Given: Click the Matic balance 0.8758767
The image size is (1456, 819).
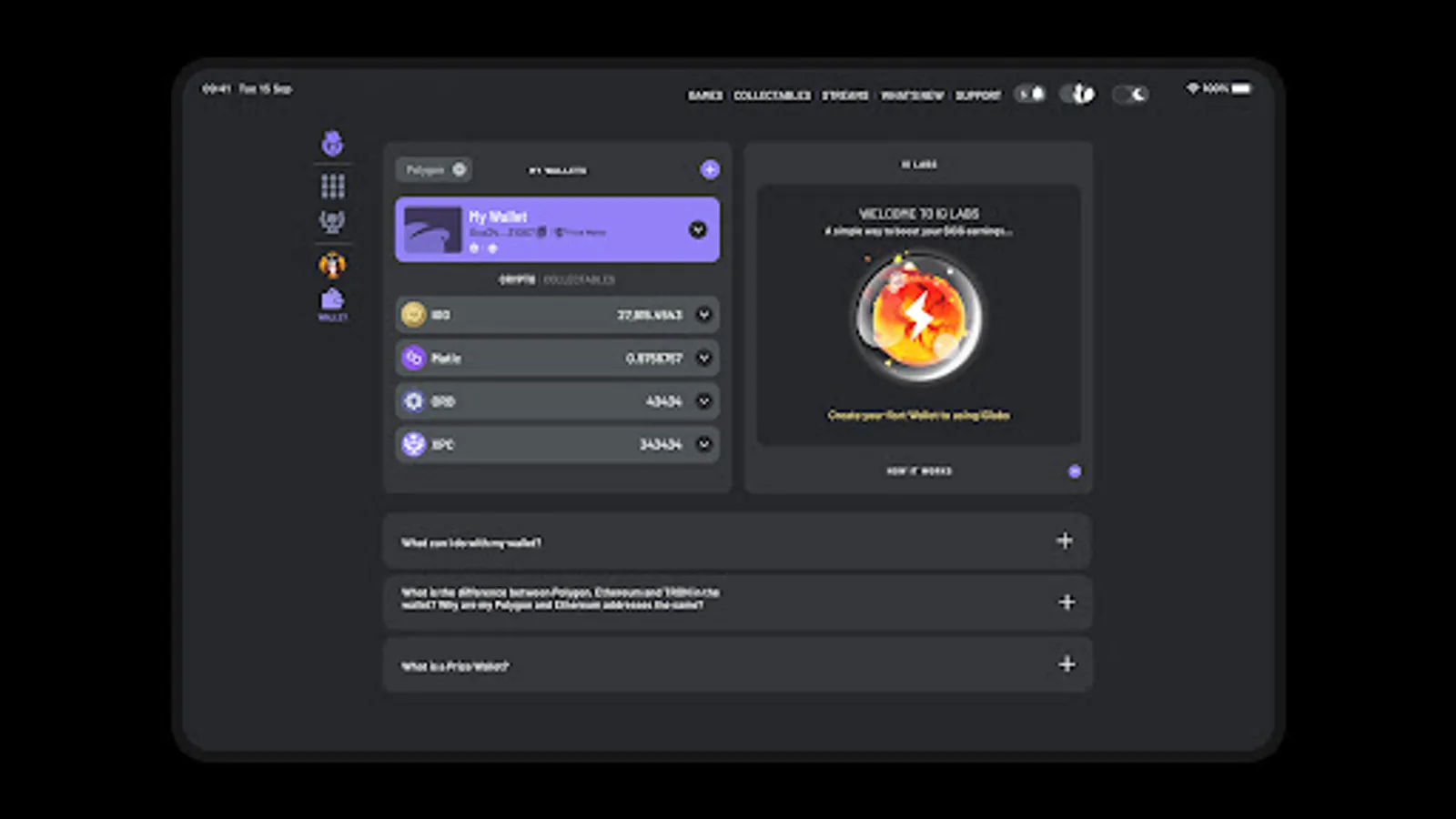Looking at the screenshot, I should pos(653,359).
